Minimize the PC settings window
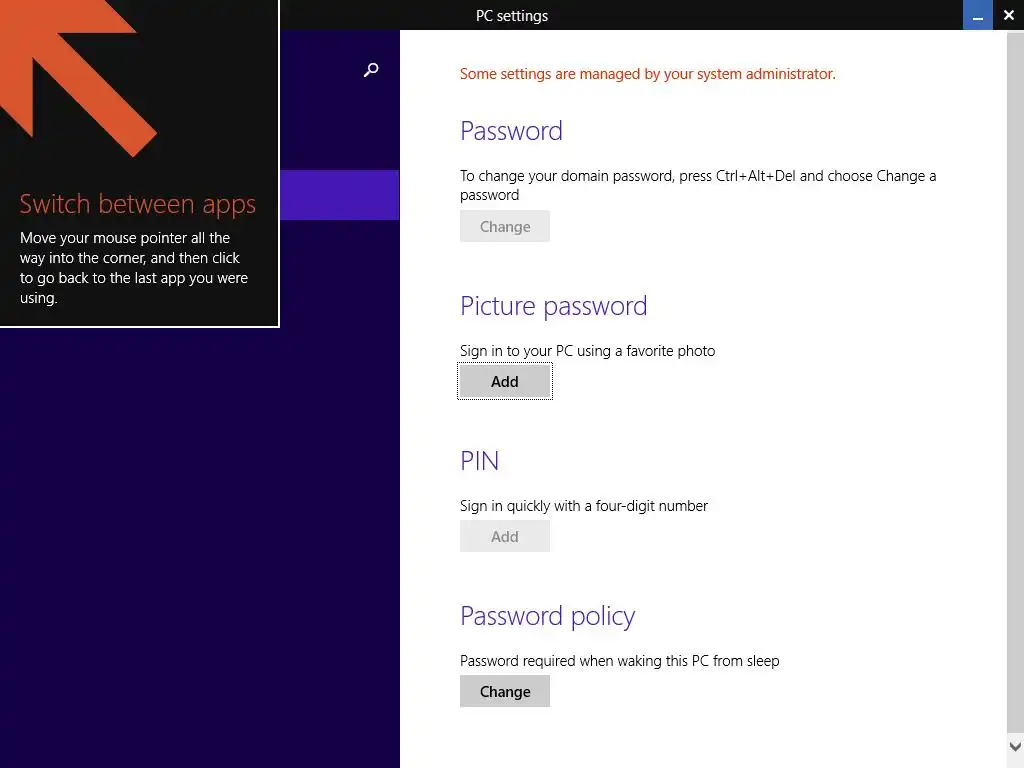The height and width of the screenshot is (768, 1024). pos(978,15)
